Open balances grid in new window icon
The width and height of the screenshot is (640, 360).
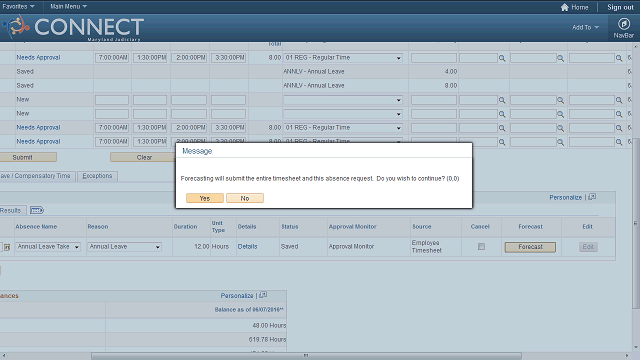coord(263,295)
